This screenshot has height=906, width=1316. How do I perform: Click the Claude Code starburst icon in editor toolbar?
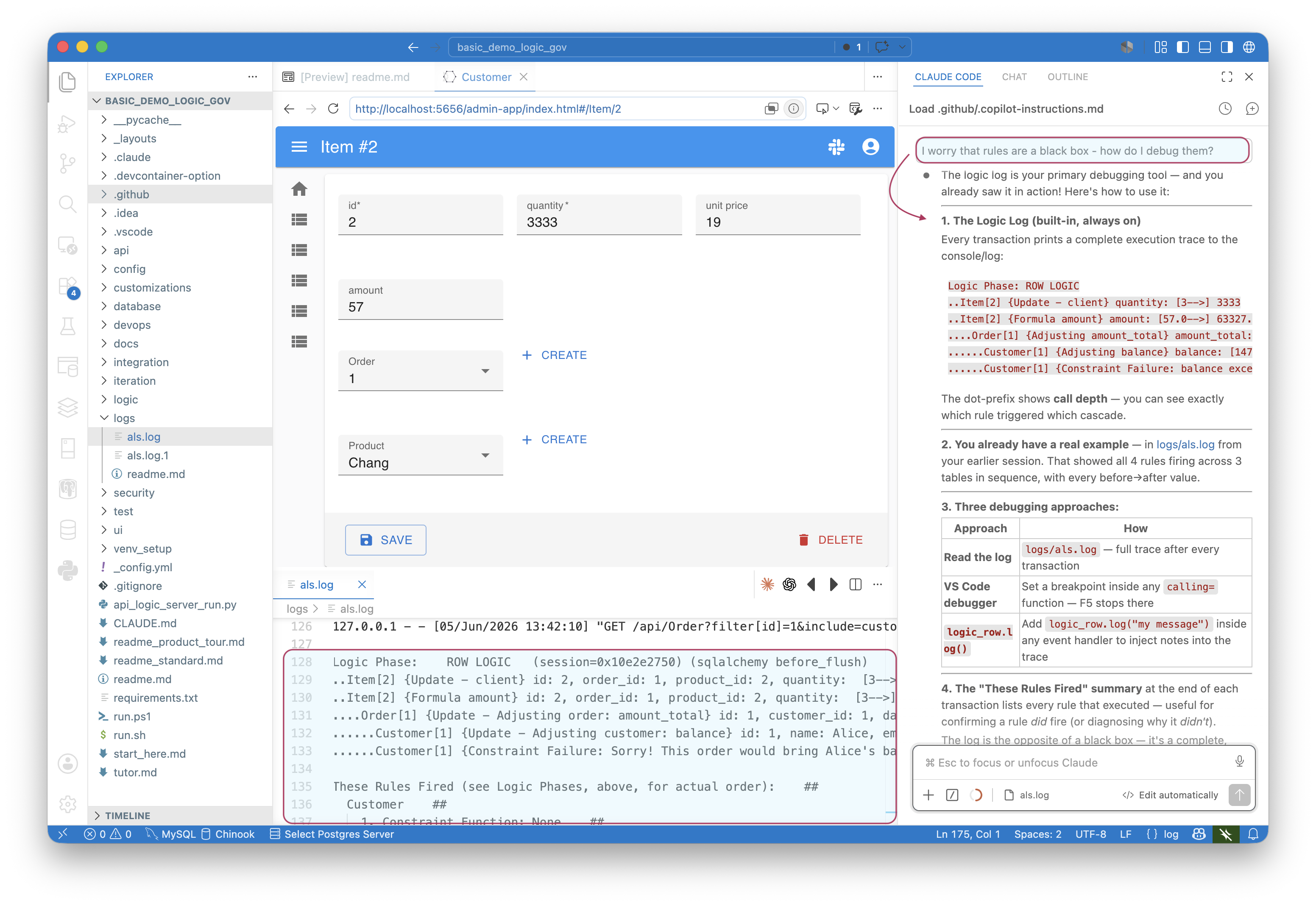tap(767, 584)
